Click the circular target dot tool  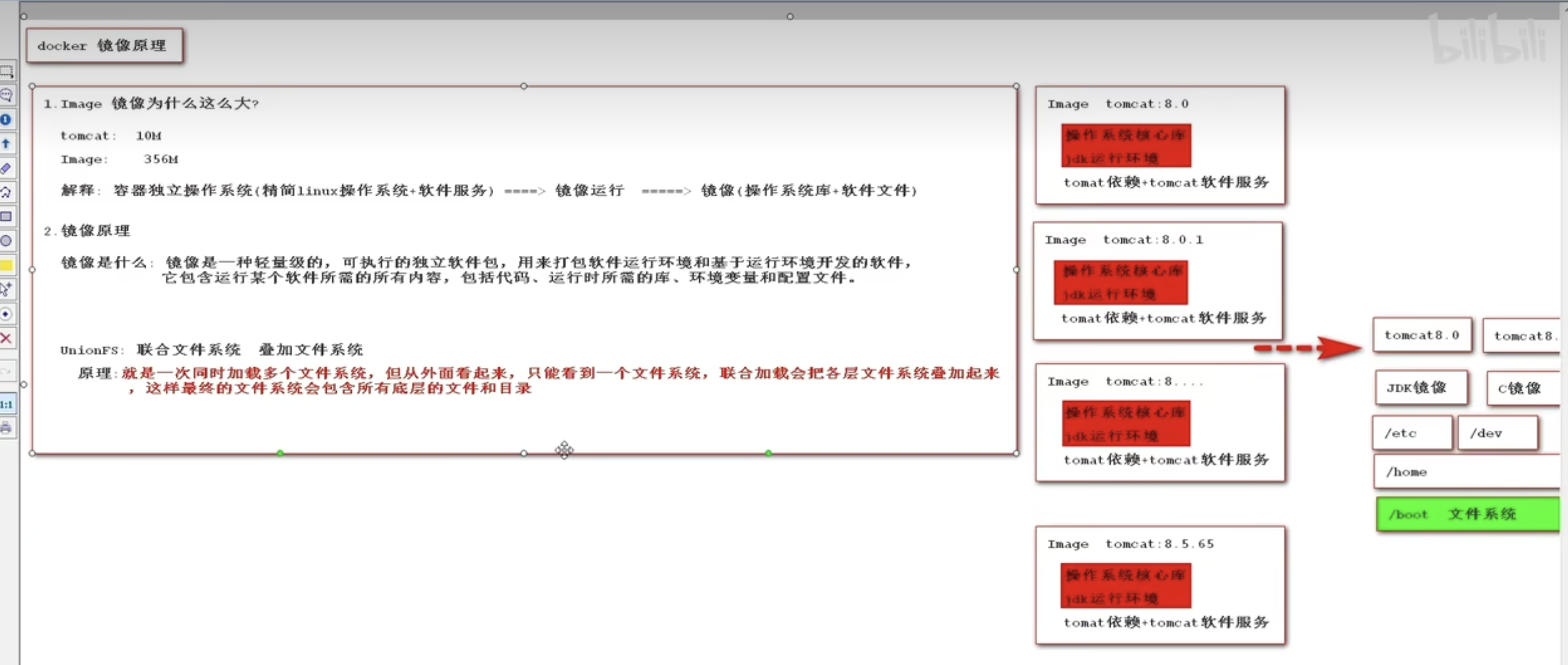click(6, 313)
